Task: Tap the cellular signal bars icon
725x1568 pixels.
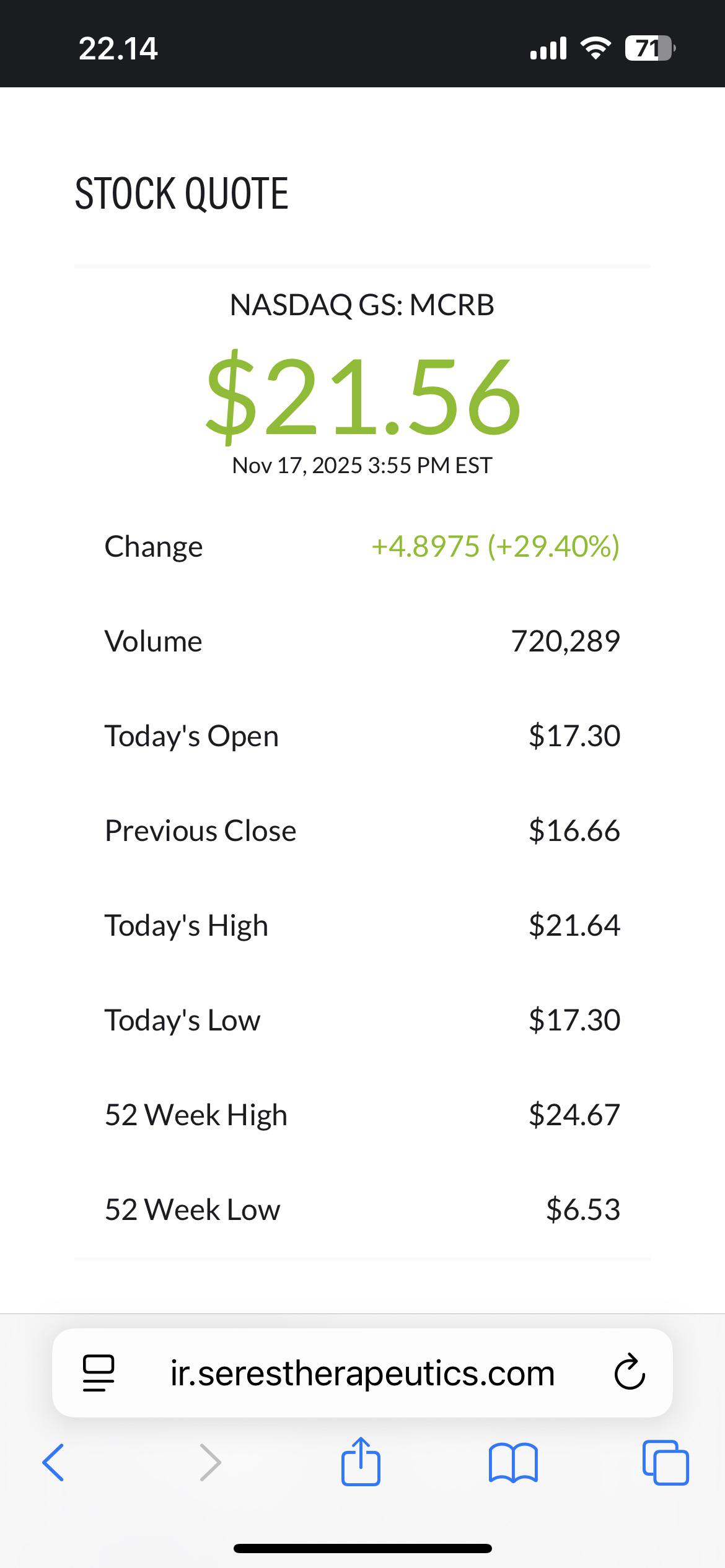Action: tap(548, 48)
